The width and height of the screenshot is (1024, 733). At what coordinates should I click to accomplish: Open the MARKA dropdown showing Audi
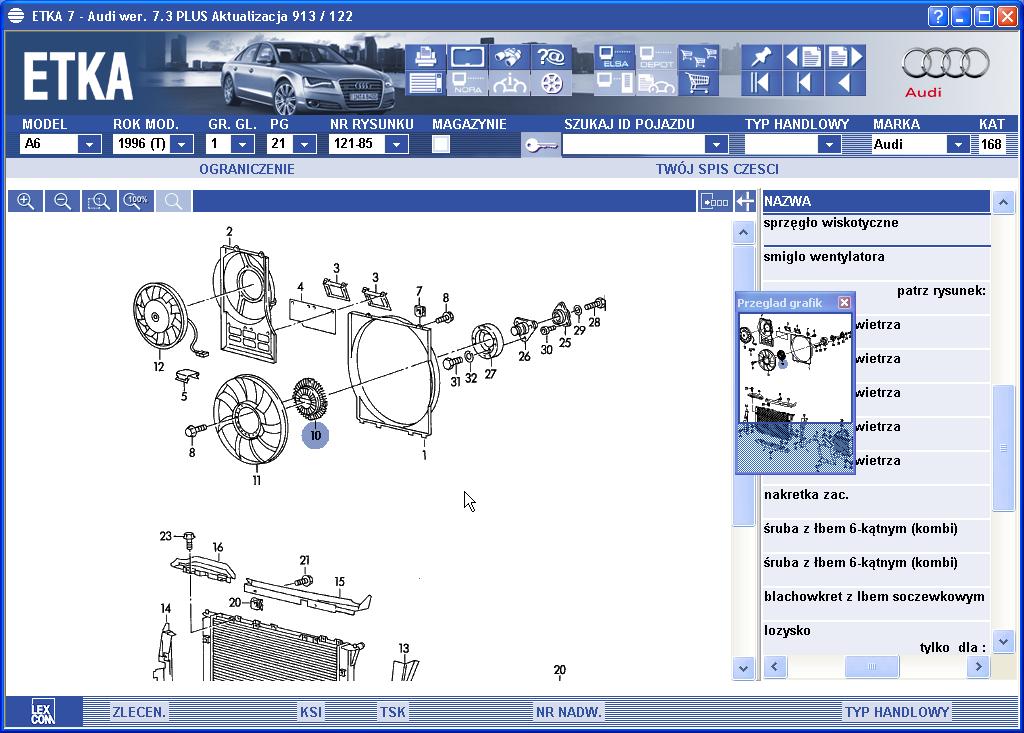(957, 144)
